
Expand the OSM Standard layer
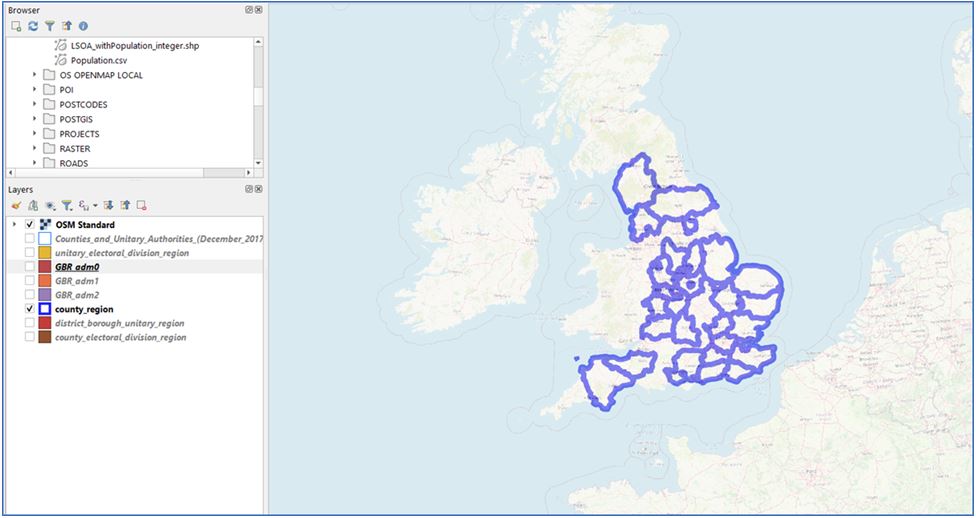15,224
